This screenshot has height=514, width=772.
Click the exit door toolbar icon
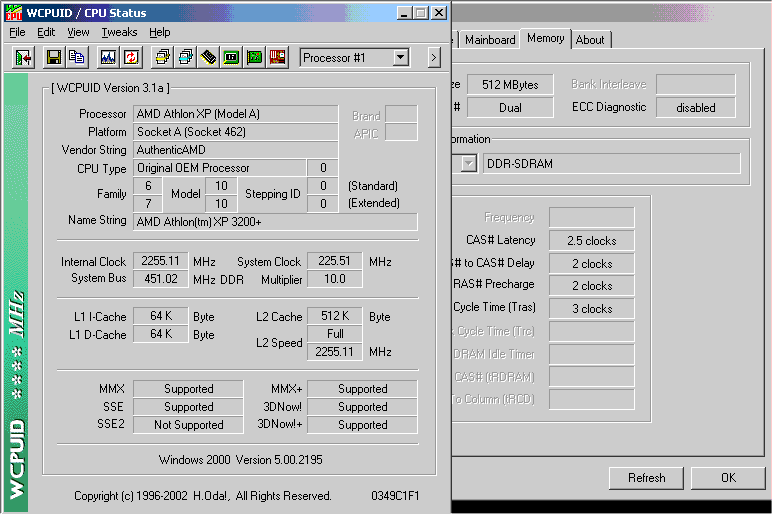tap(23, 58)
